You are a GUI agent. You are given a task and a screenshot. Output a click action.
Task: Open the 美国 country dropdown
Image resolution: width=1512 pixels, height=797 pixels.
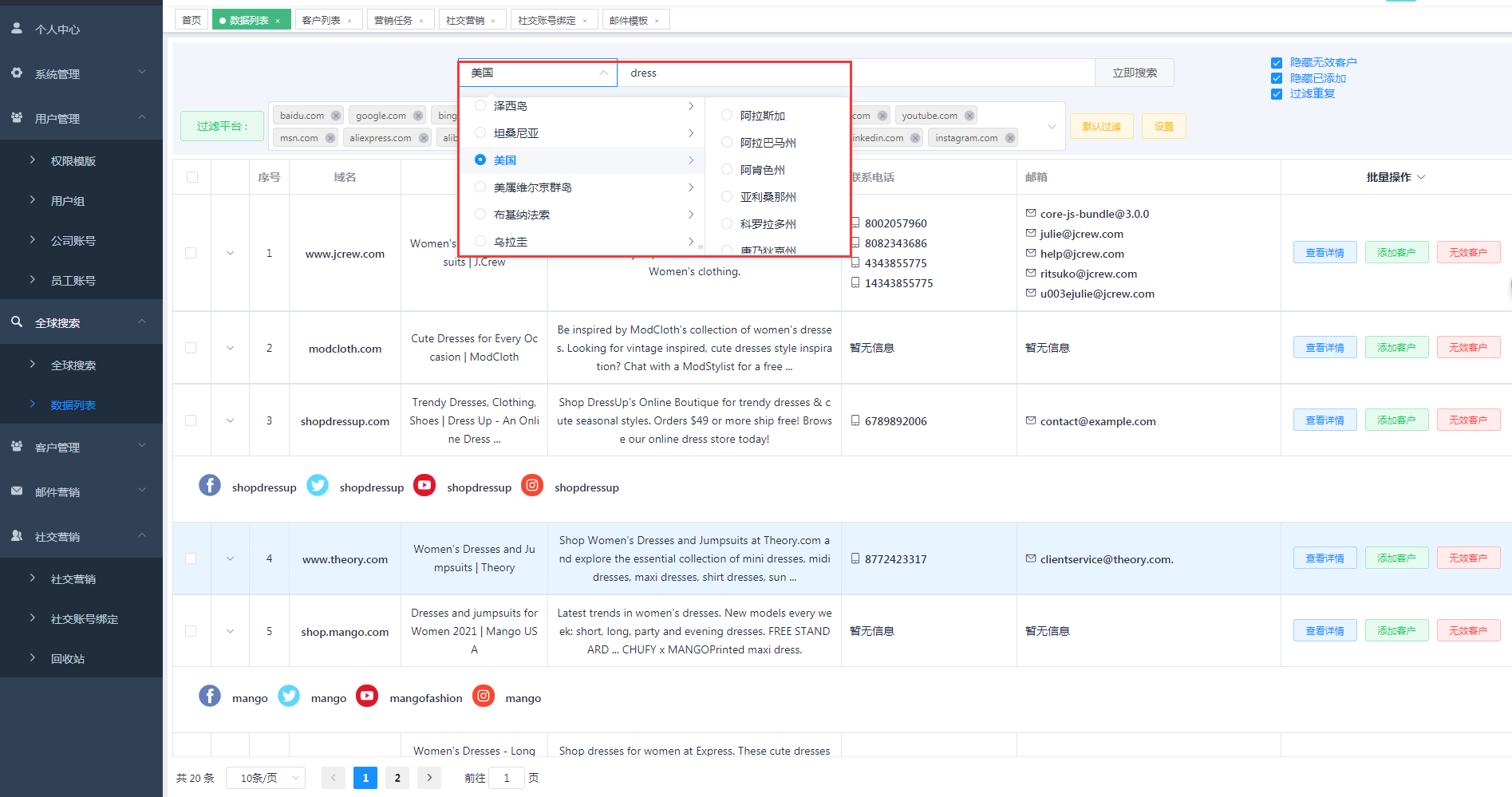point(539,73)
